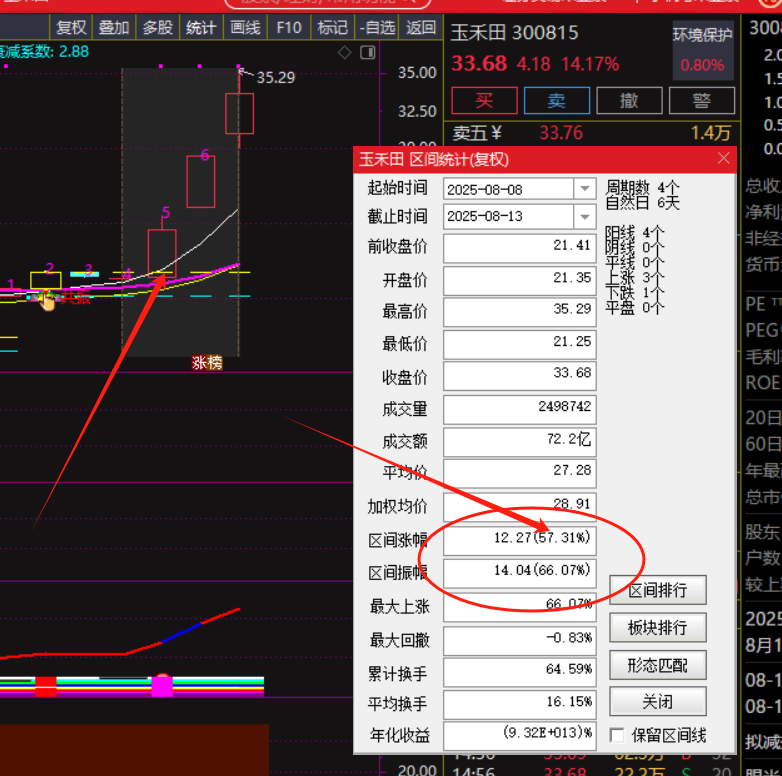
Task: Toggle the side panel layout icon
Action: click(368, 52)
